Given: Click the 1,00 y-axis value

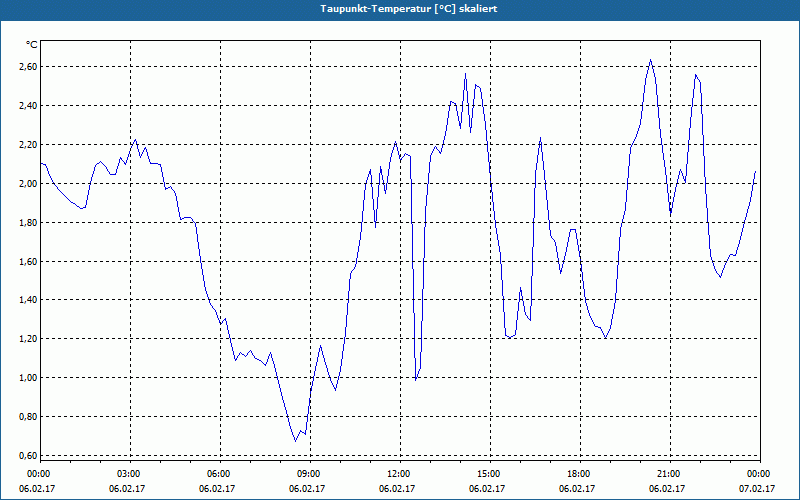Looking at the screenshot, I should tap(28, 378).
